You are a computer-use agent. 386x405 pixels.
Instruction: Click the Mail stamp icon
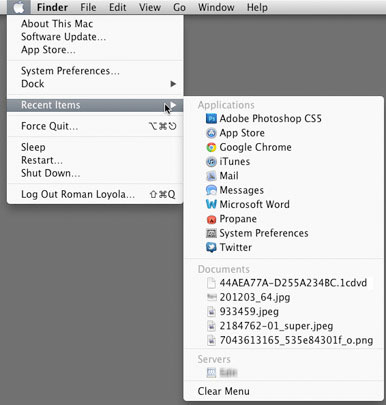pos(211,176)
